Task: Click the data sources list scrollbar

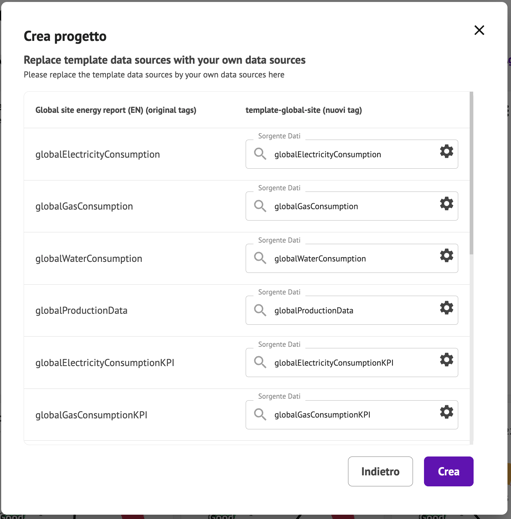Action: (471, 173)
